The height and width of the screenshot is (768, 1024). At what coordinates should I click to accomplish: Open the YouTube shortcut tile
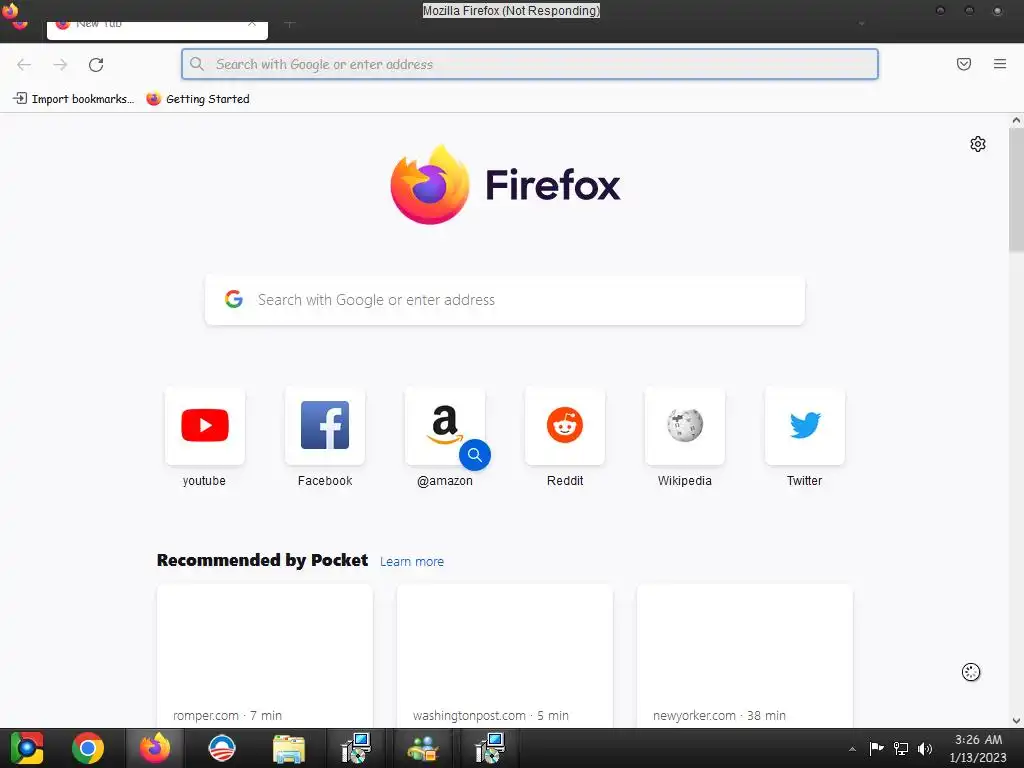pyautogui.click(x=204, y=426)
